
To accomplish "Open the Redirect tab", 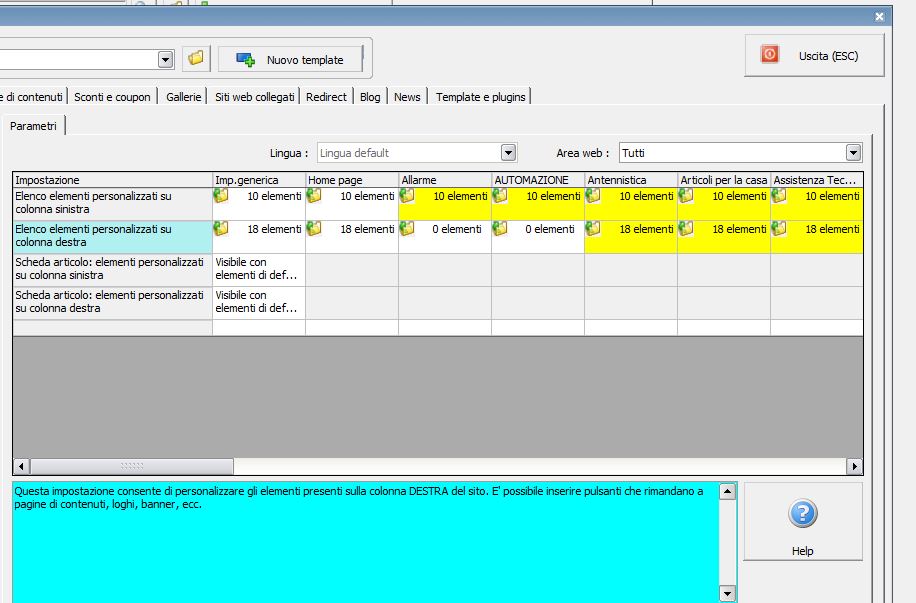I will 326,97.
